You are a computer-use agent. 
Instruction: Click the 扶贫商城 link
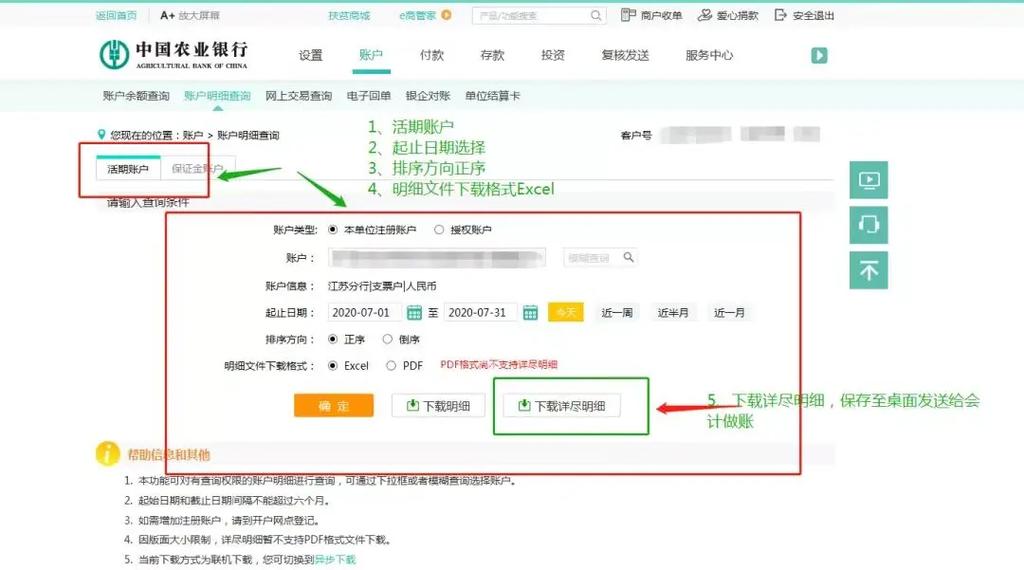pos(349,15)
